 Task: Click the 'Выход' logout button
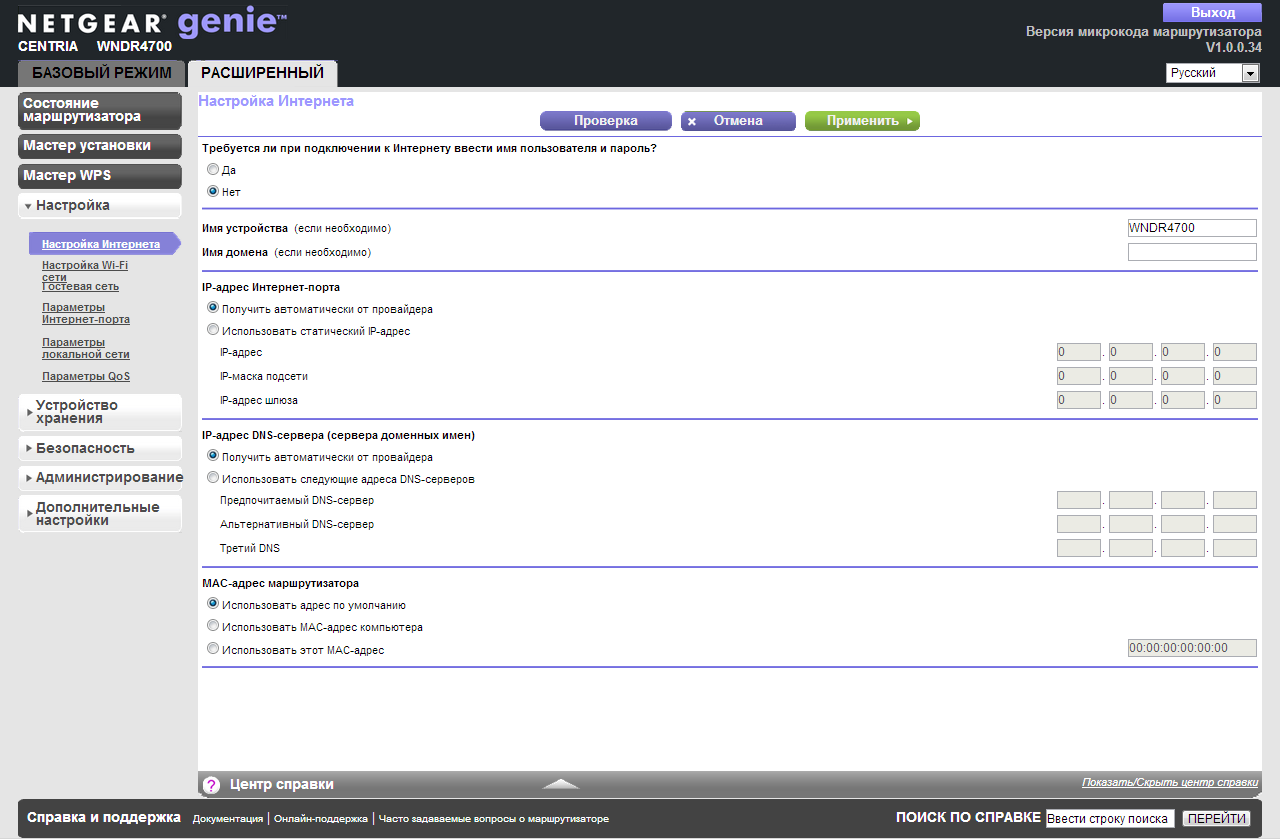click(1212, 13)
